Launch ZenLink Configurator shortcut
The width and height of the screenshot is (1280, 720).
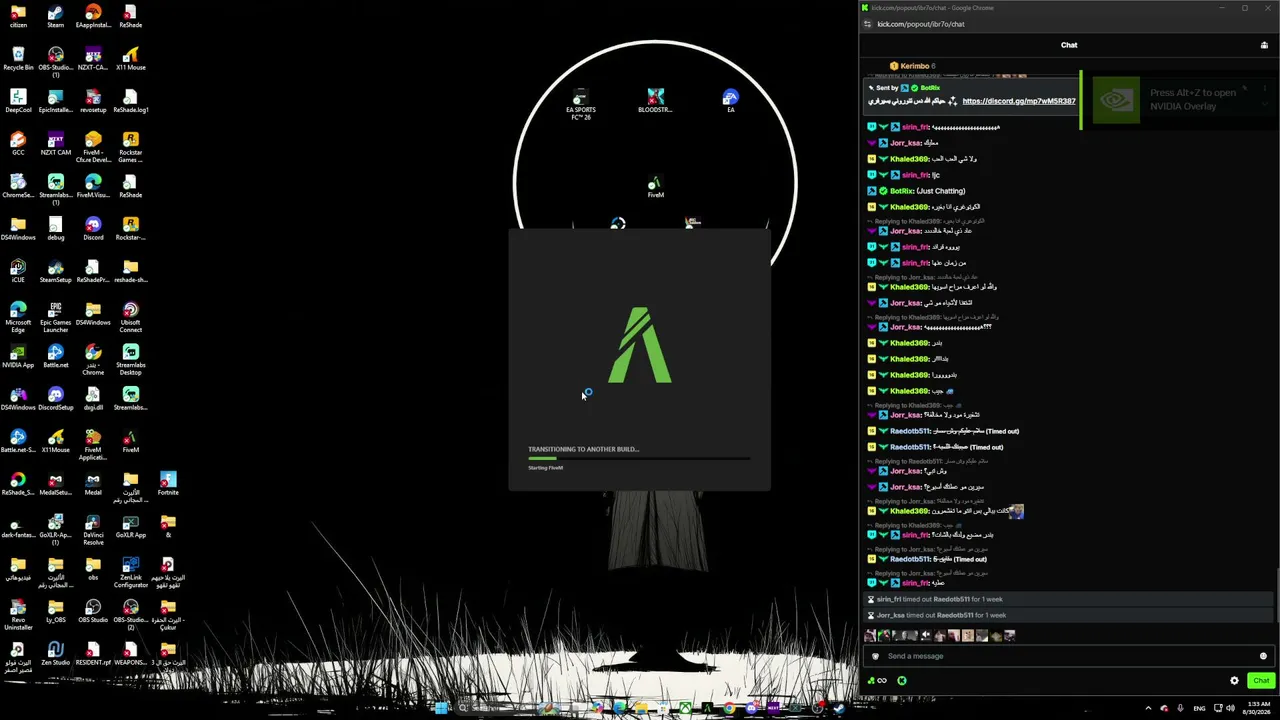[x=130, y=573]
